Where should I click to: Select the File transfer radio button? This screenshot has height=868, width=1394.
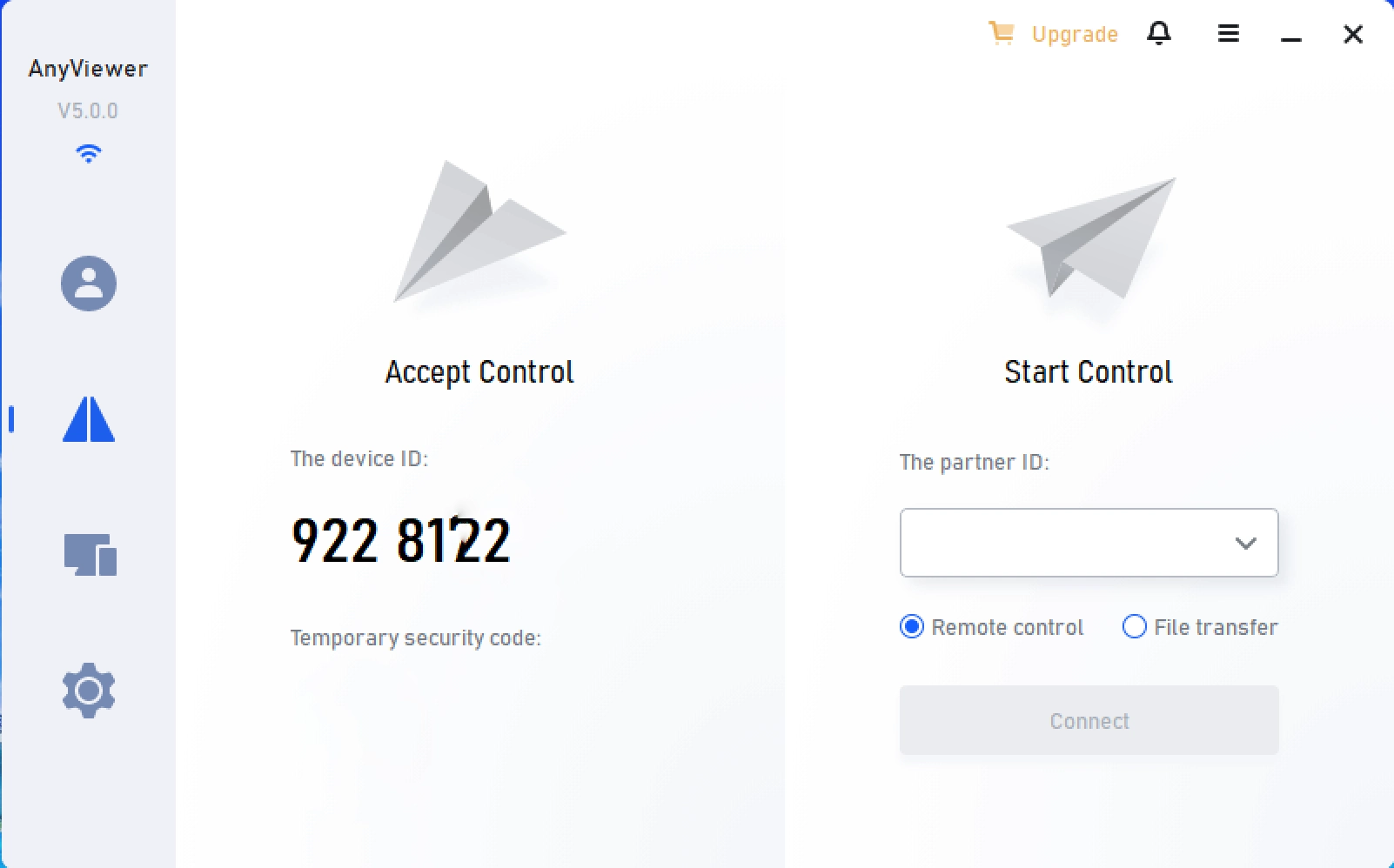click(1134, 626)
